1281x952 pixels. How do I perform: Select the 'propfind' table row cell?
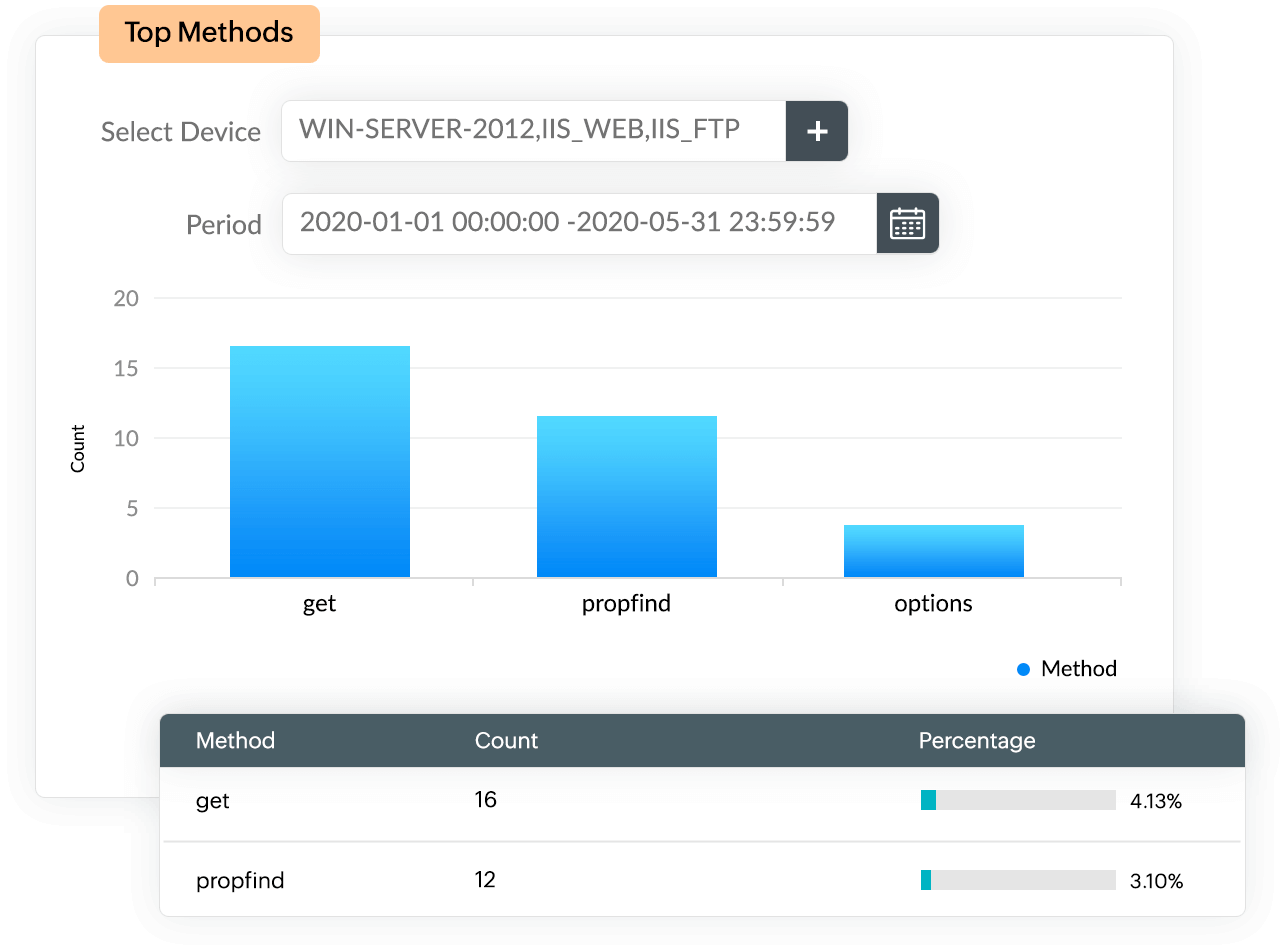(240, 881)
